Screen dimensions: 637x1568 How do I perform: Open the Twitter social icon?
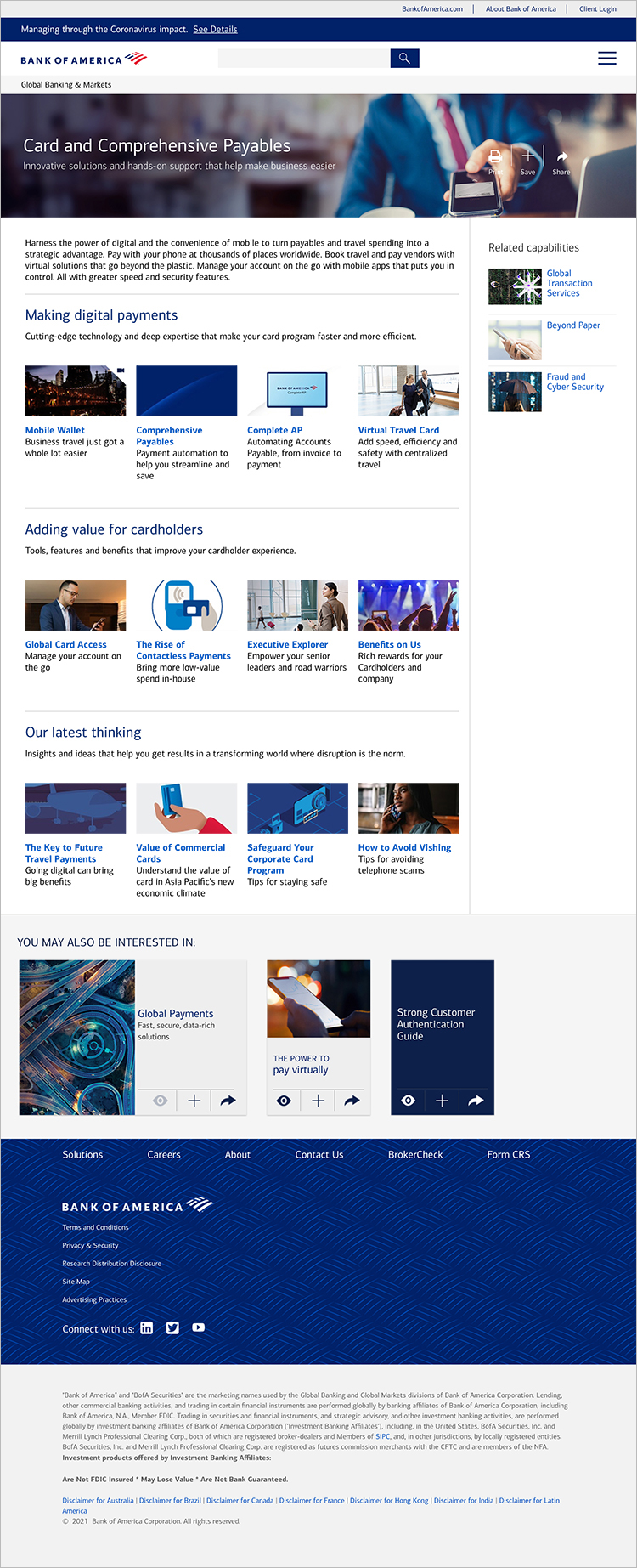tap(172, 1327)
